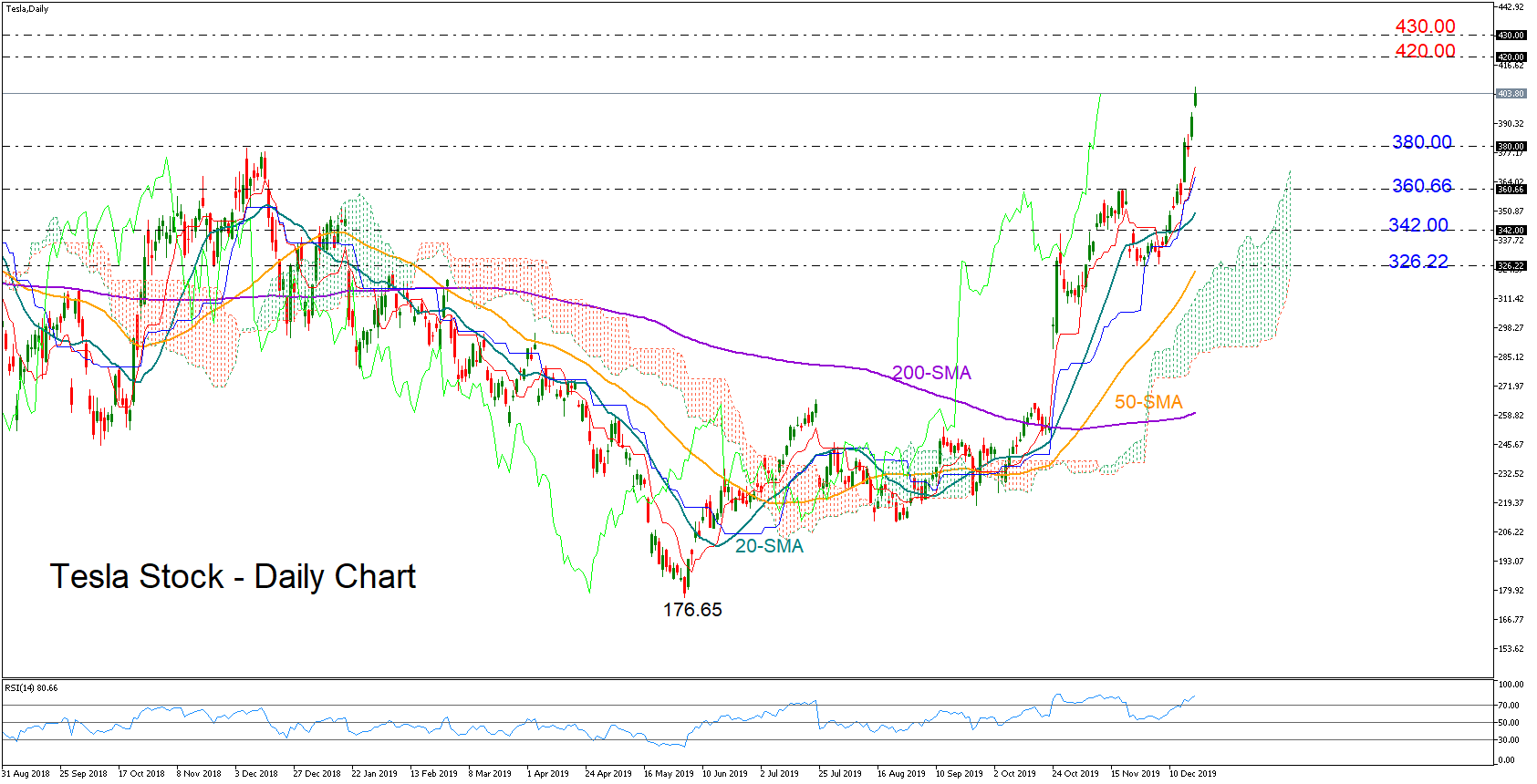Viewport: 1537px width, 784px height.
Task: Click the black "430.00" price axis tag
Action: tap(1511, 36)
